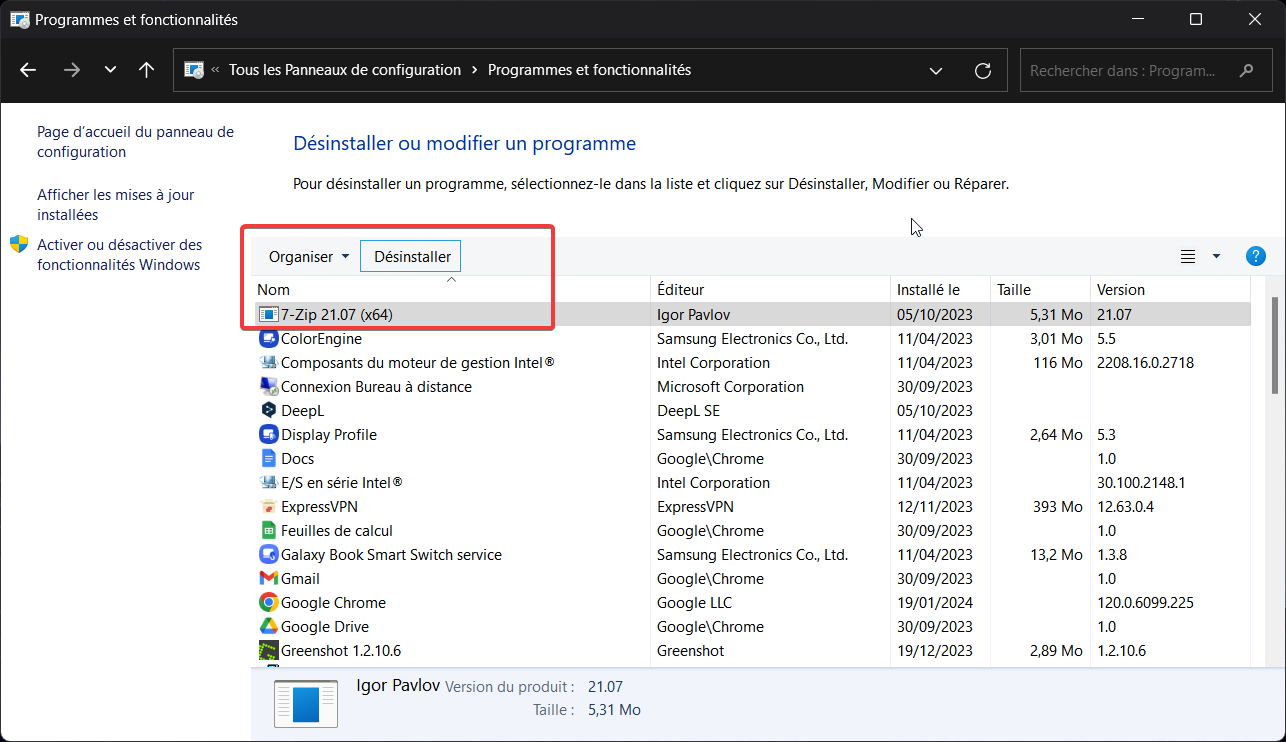The image size is (1286, 742).
Task: Sort by the Taille column header
Action: coord(1040,290)
